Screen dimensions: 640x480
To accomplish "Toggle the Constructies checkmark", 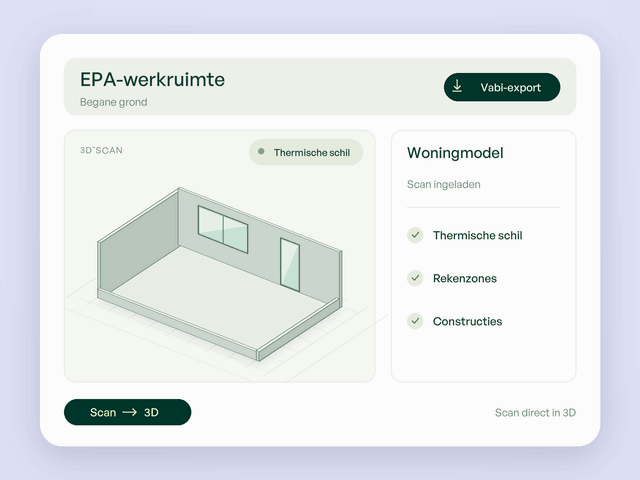I will (415, 321).
